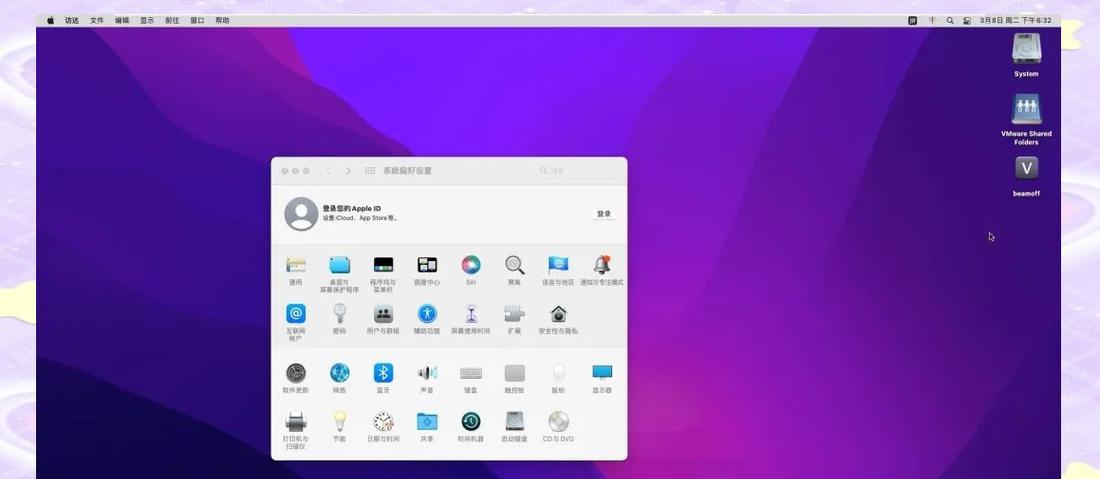This screenshot has width=1100, height=479.
Task: Close the System Preferences window
Action: (285, 171)
